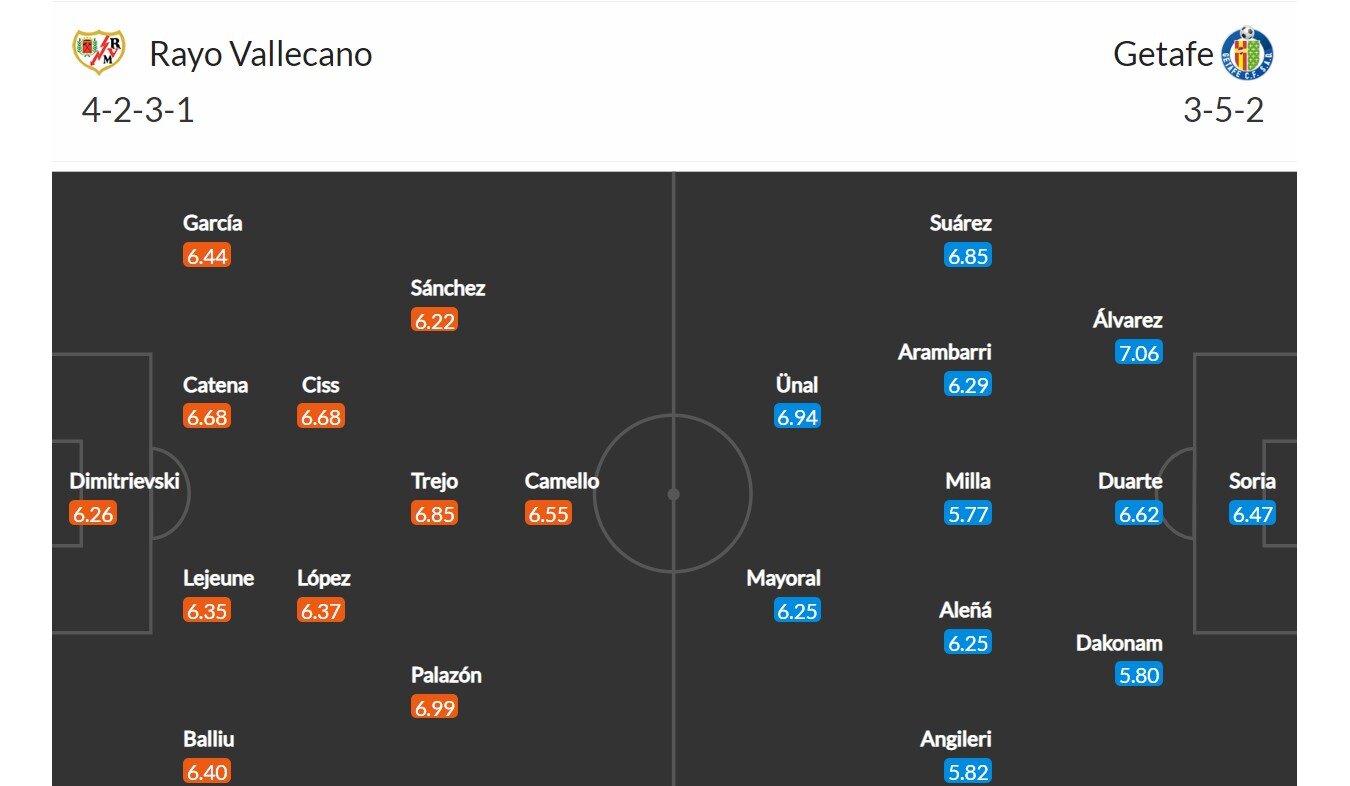Select Getafe striker Ünal
Viewport: 1350px width, 786px height.
[797, 385]
